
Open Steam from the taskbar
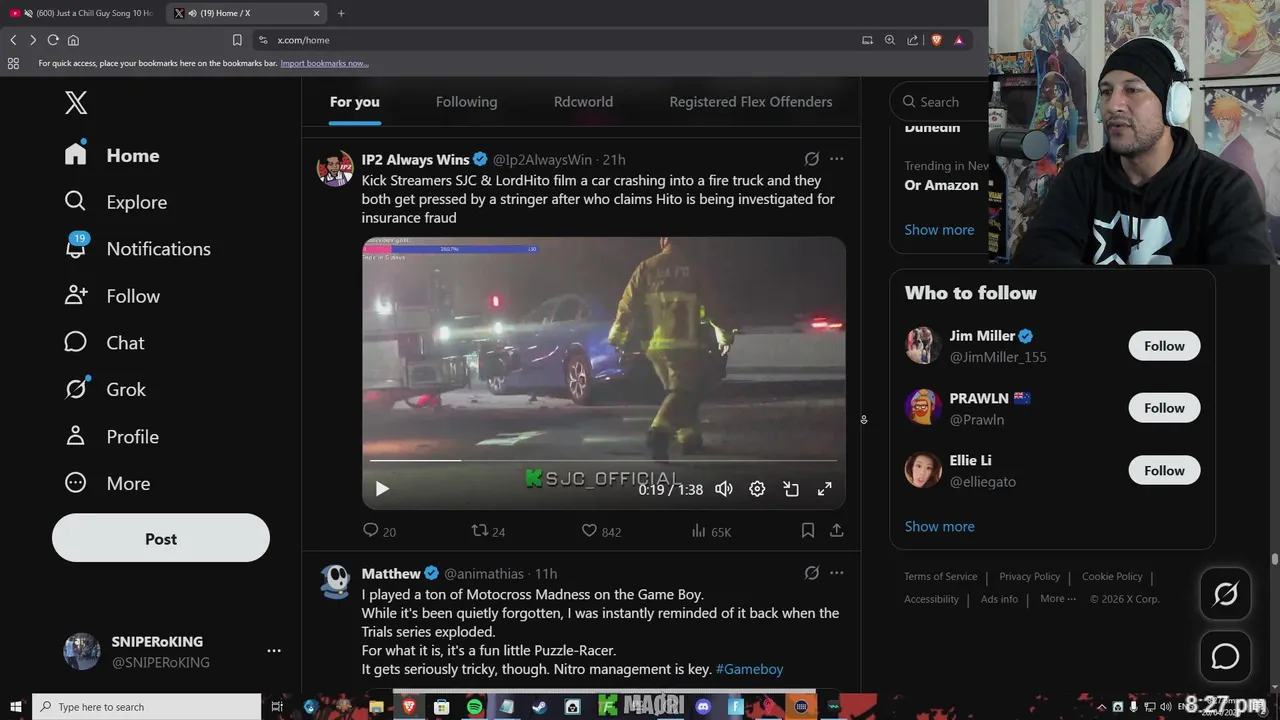point(539,707)
